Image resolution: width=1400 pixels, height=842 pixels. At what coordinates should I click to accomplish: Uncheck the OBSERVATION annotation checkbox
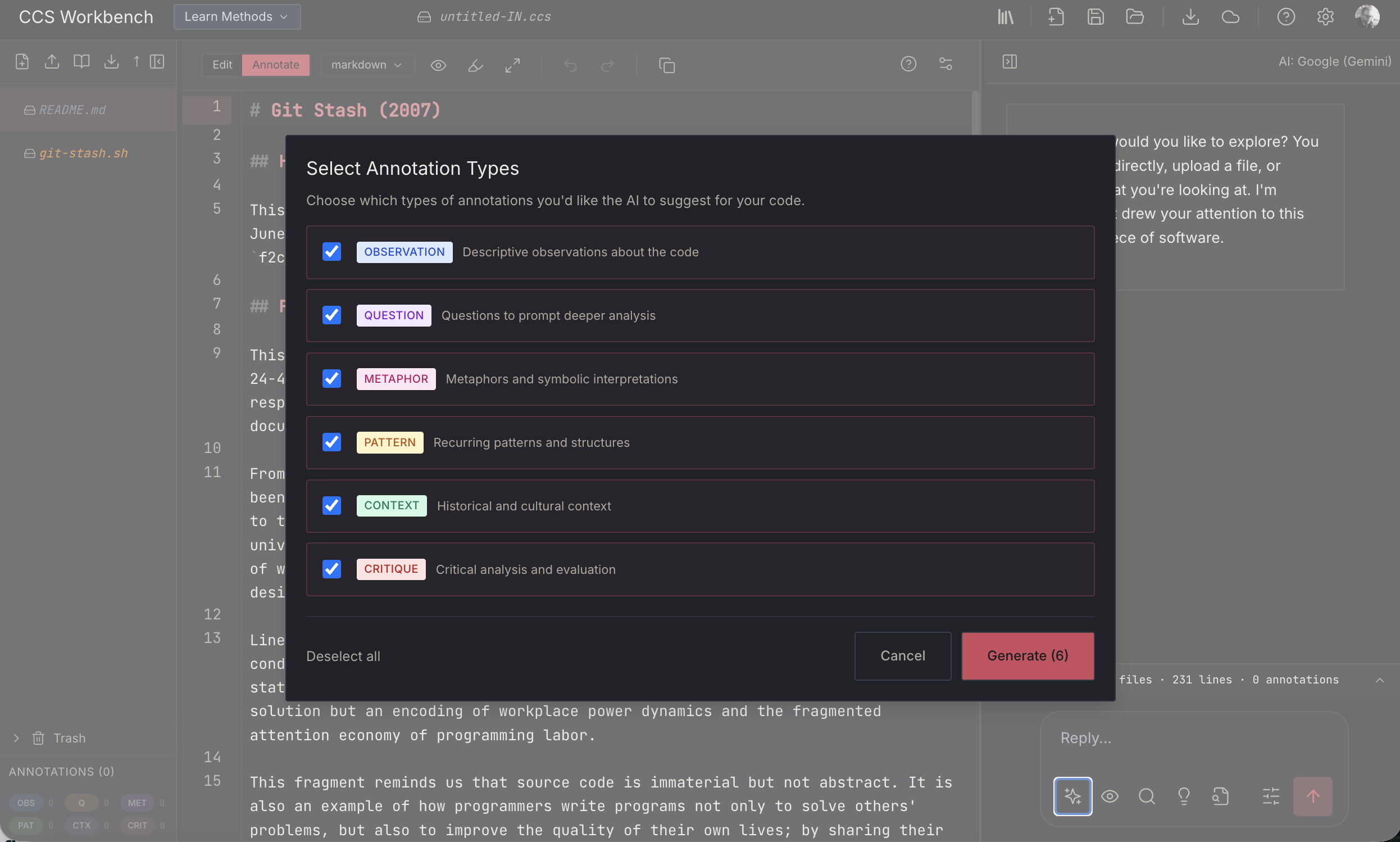[331, 251]
